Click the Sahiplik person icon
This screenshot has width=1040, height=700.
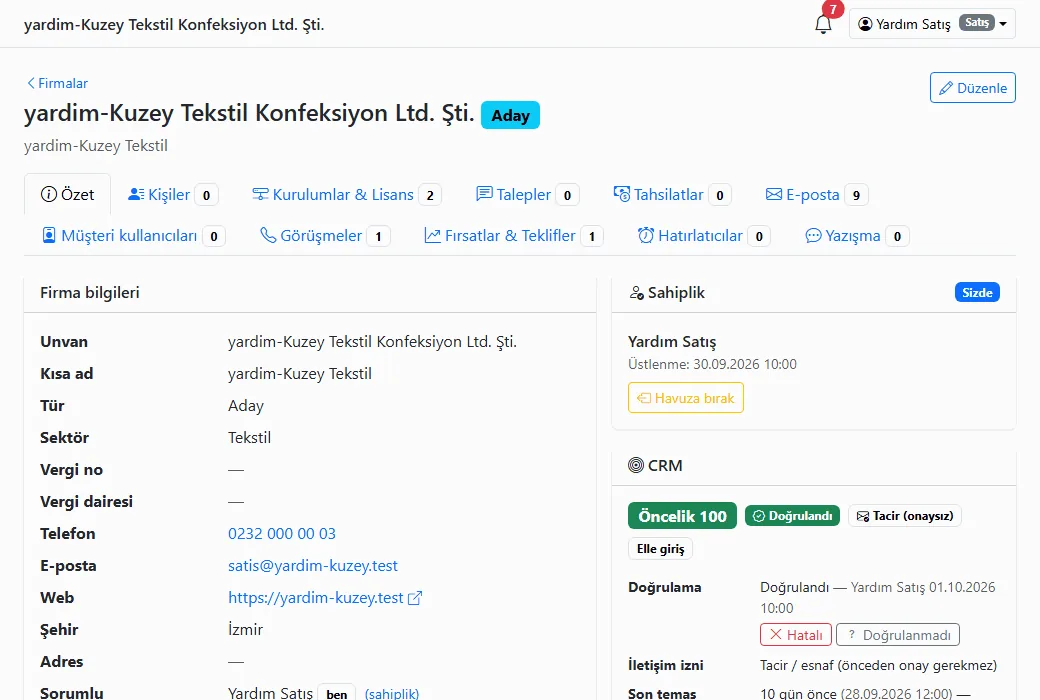coord(637,293)
